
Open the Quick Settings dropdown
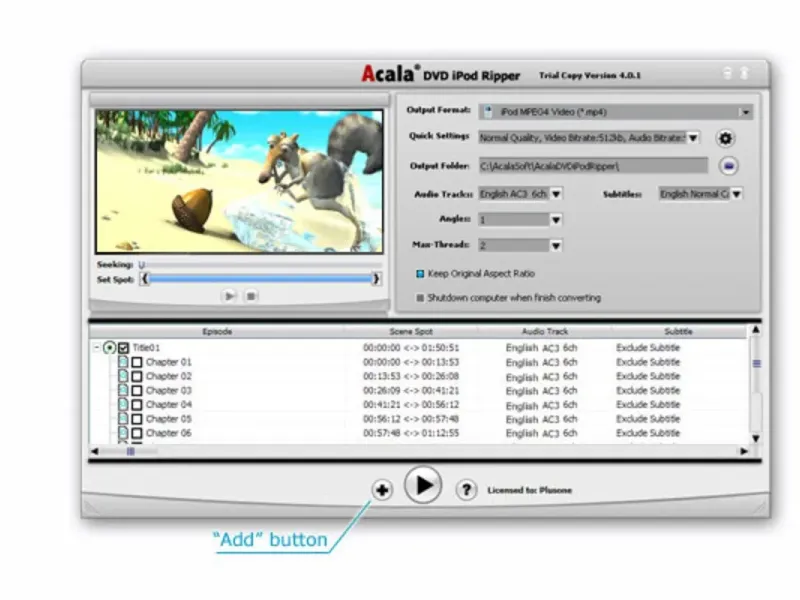693,138
